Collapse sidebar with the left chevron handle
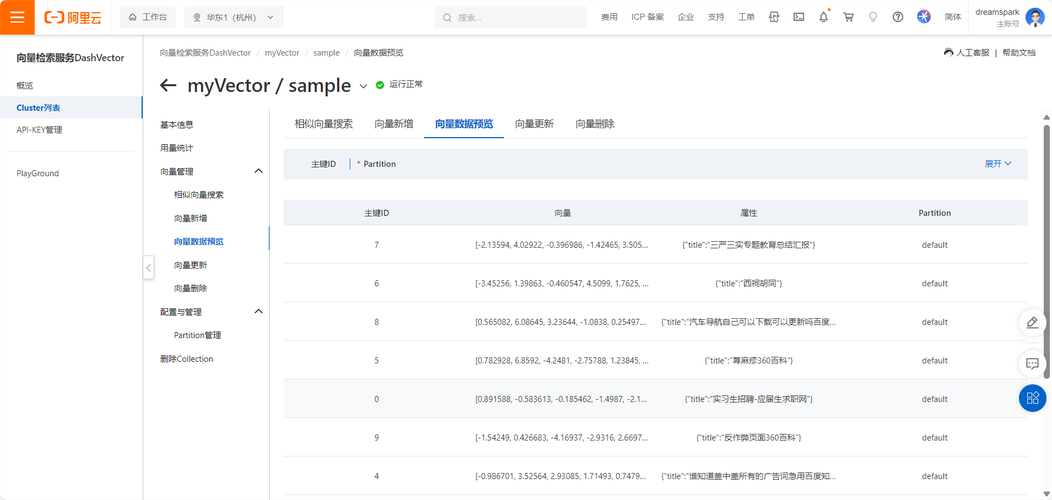This screenshot has width=1052, height=500. [x=149, y=267]
